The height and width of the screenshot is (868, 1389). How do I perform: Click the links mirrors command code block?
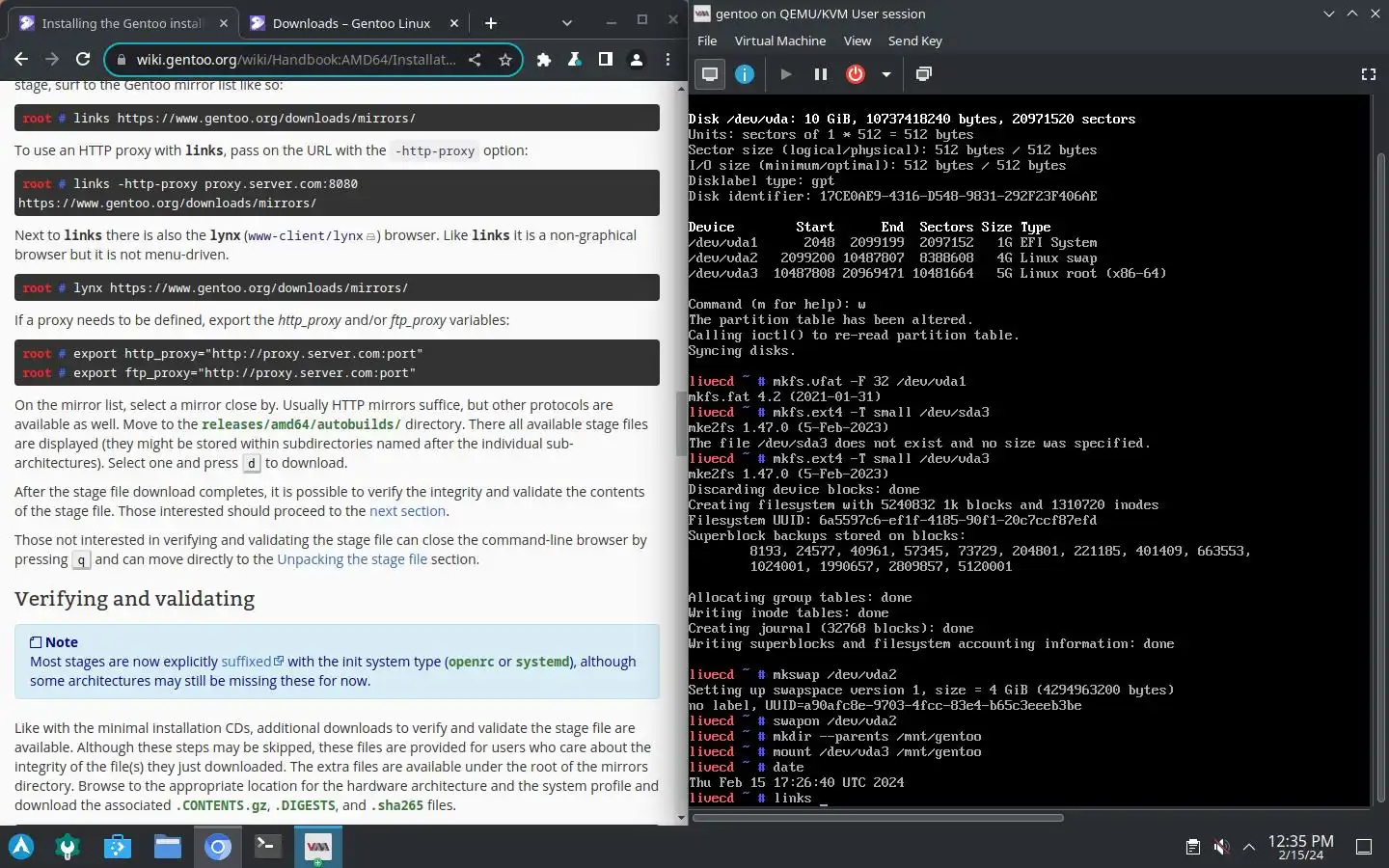click(x=337, y=118)
